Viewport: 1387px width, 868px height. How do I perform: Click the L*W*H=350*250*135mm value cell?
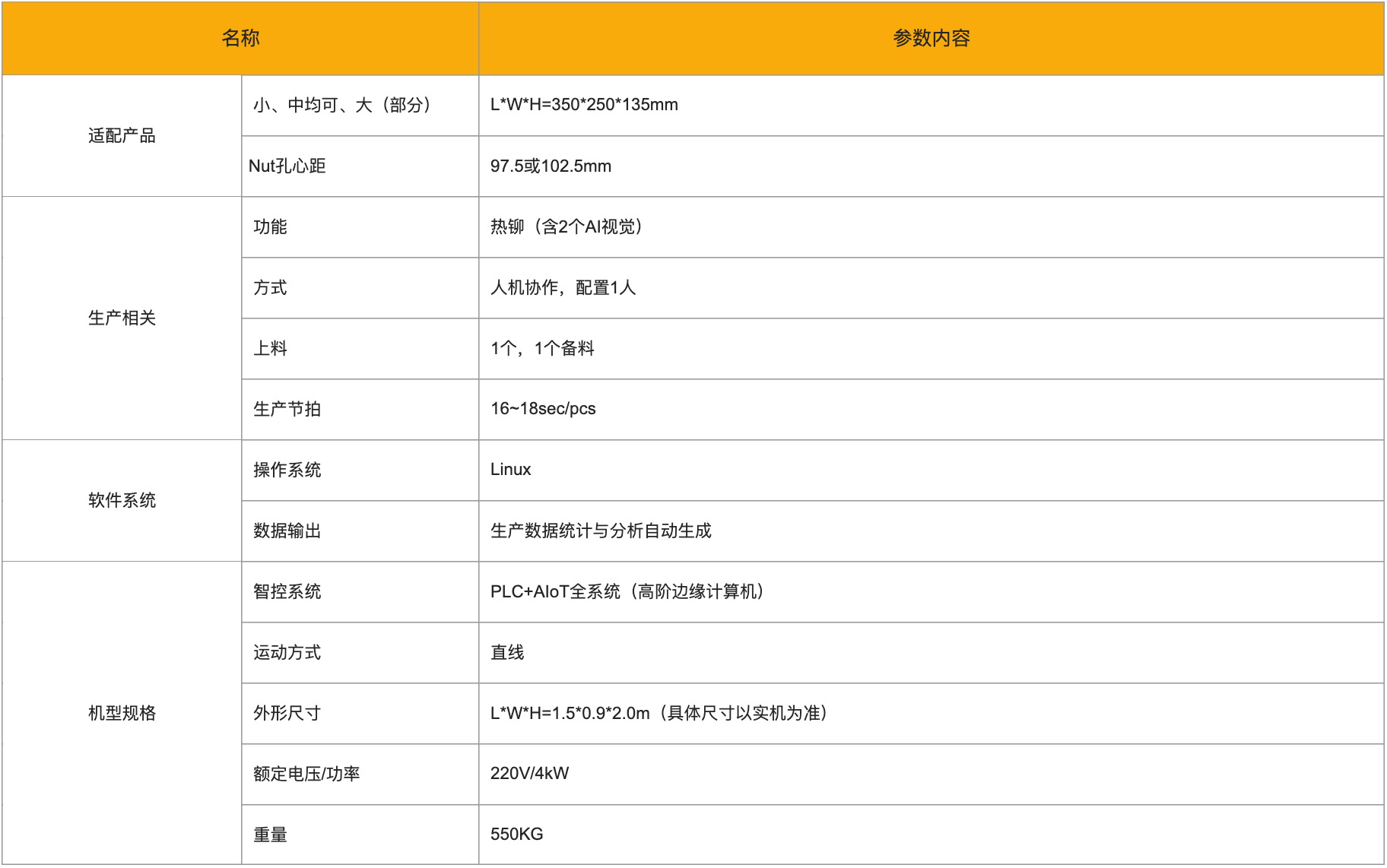(584, 105)
